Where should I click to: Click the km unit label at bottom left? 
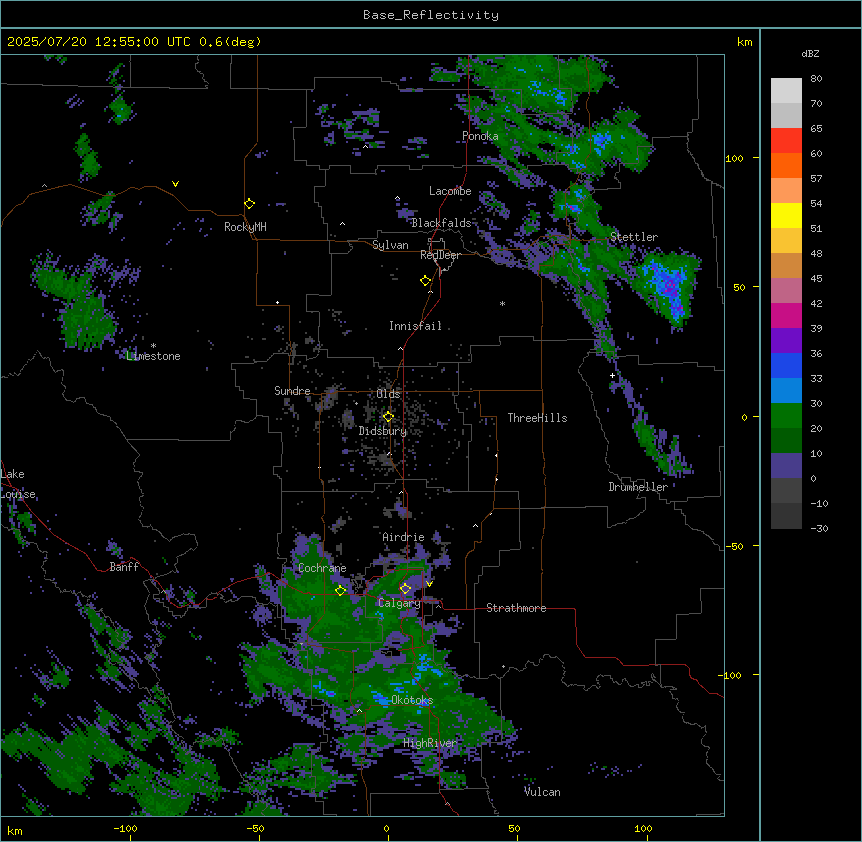[15, 830]
